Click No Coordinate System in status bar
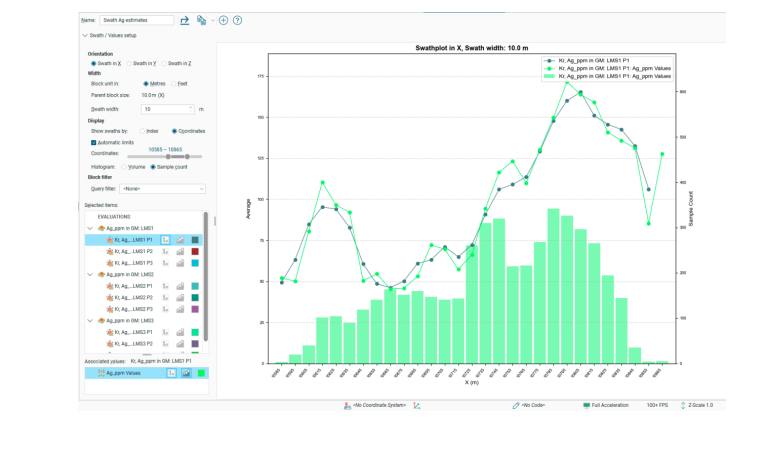Screen dimensions: 783x459 [373, 406]
